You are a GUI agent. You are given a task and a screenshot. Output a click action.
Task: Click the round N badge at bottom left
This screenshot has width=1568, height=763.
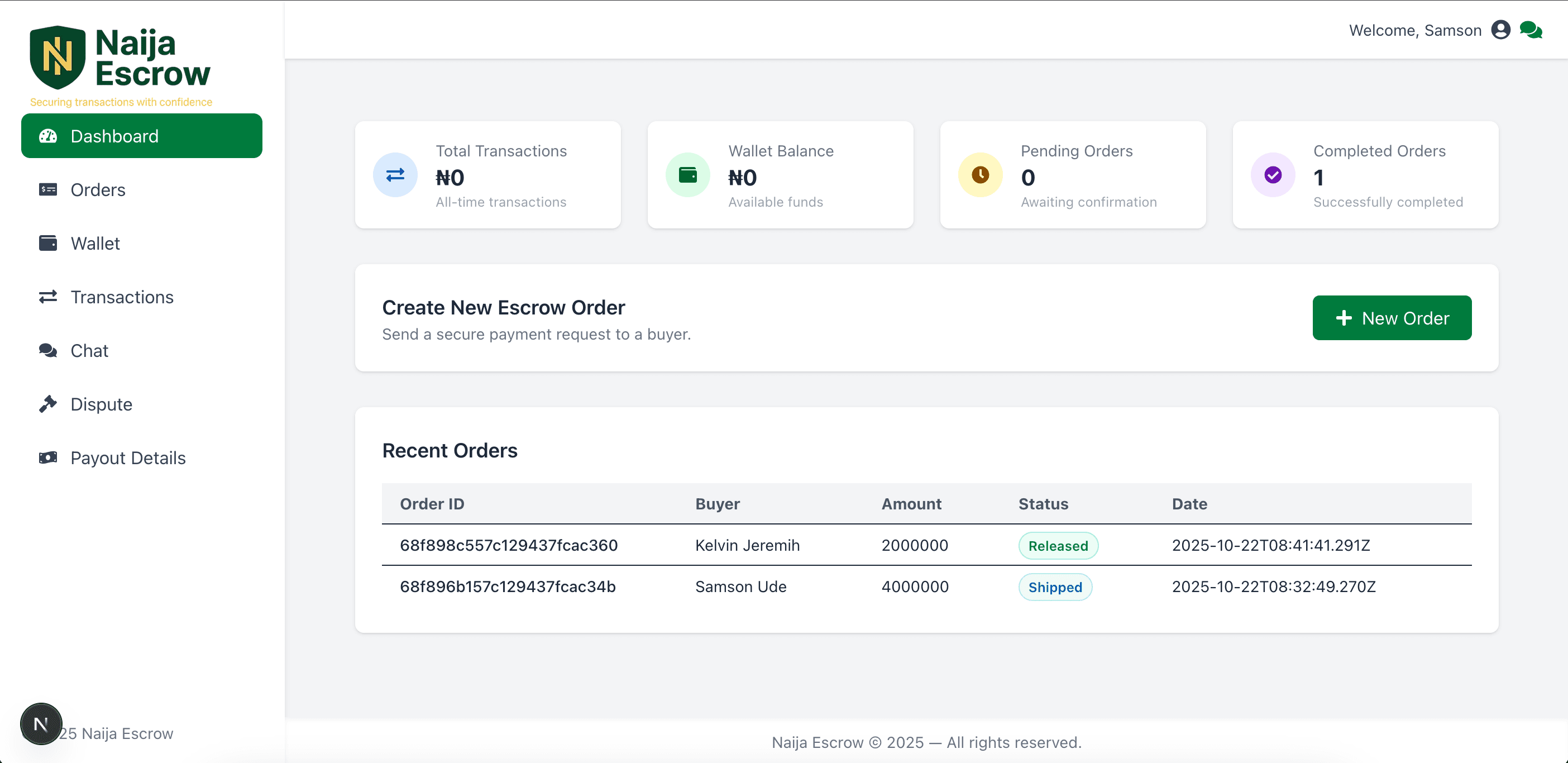tap(41, 724)
